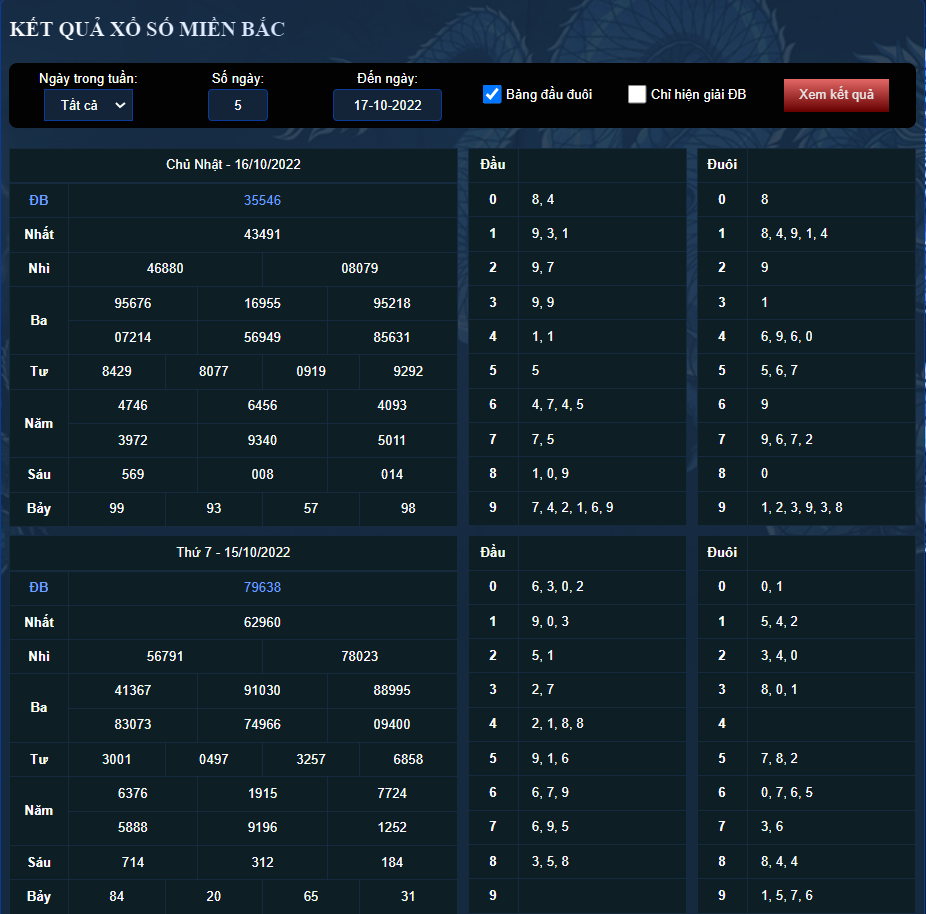Click the first Đầu column header

(x=493, y=164)
